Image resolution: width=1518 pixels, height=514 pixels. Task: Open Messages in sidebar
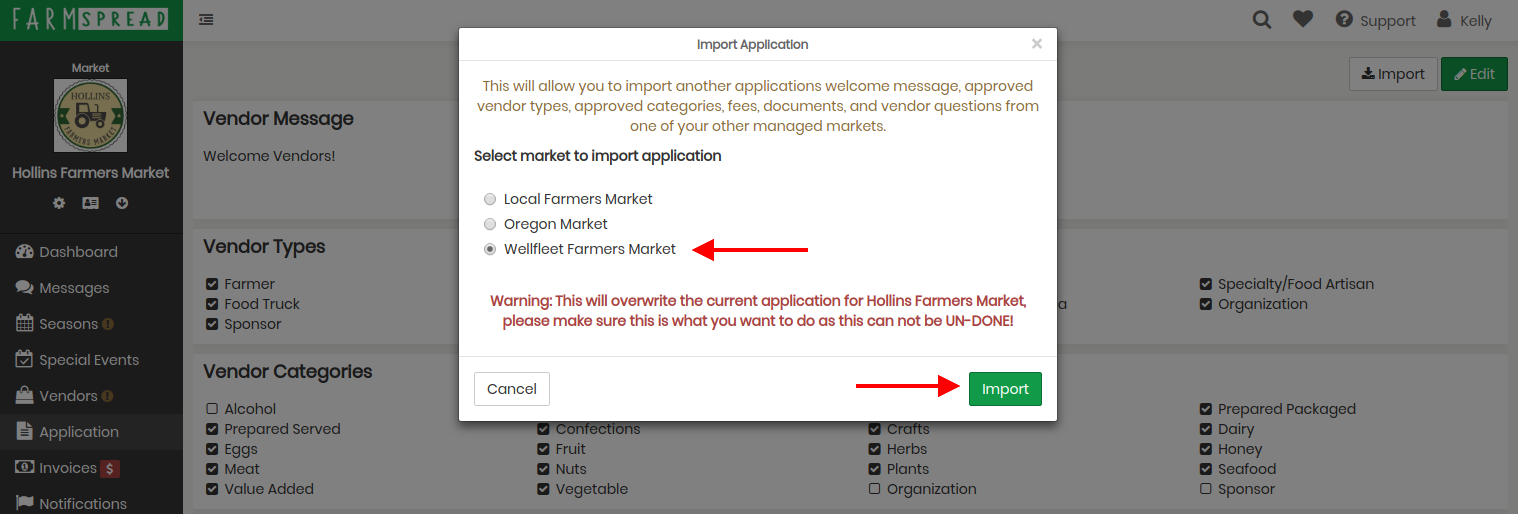pos(91,288)
